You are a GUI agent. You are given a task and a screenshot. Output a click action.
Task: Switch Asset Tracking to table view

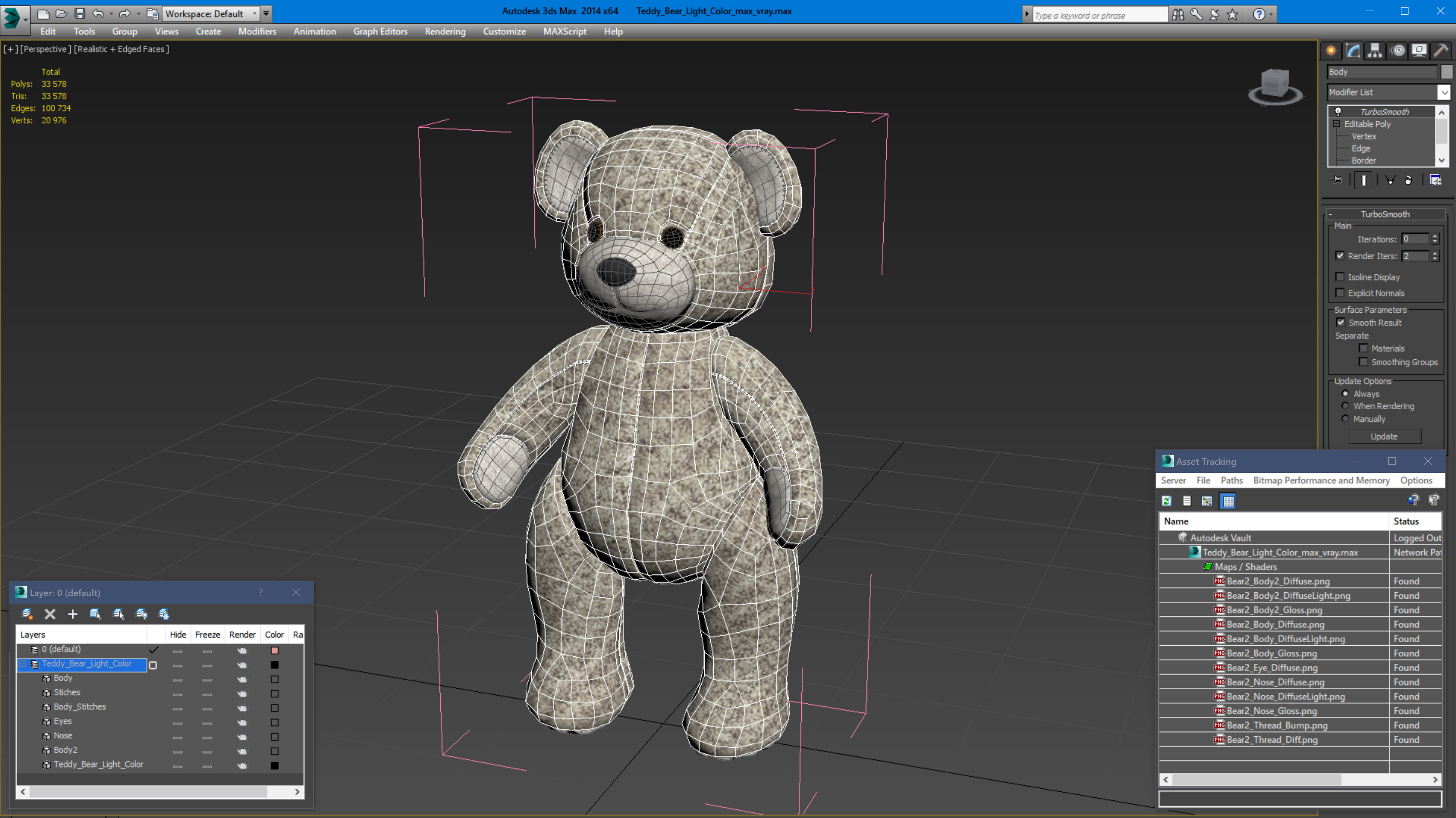[1228, 501]
